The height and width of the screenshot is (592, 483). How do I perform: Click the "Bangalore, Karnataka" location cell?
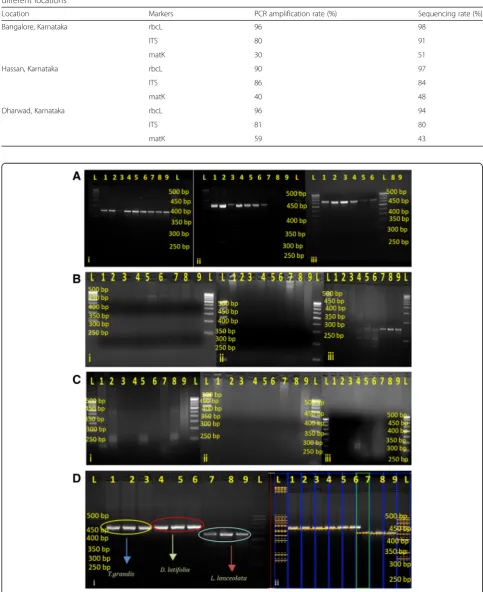[34, 27]
